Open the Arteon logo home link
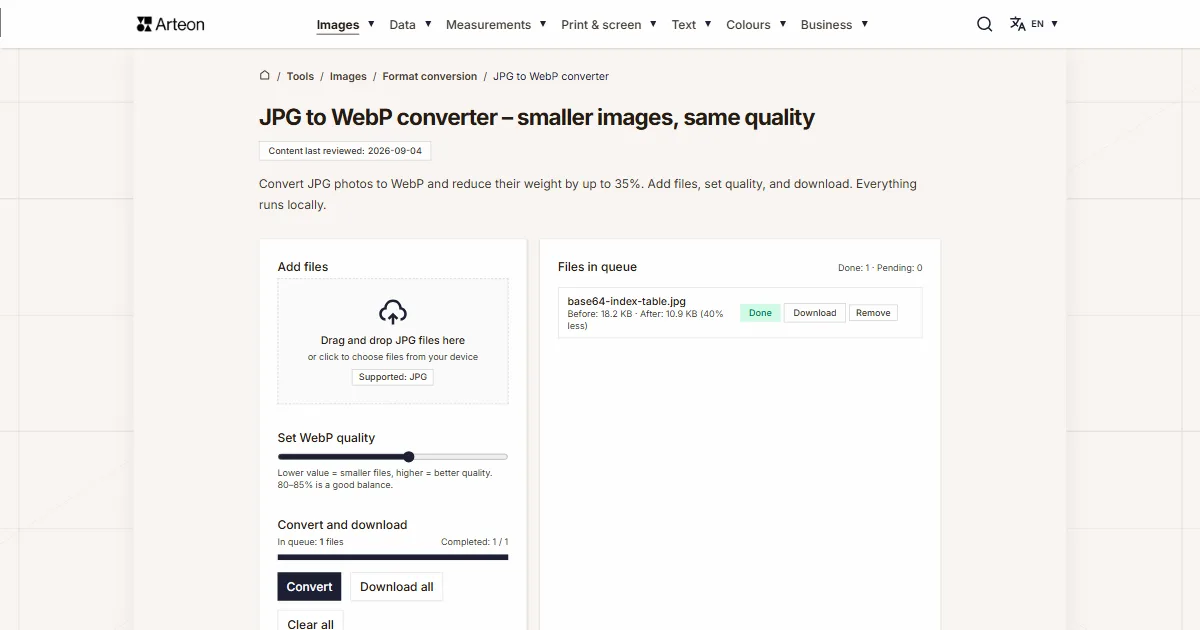The height and width of the screenshot is (630, 1200). click(171, 24)
